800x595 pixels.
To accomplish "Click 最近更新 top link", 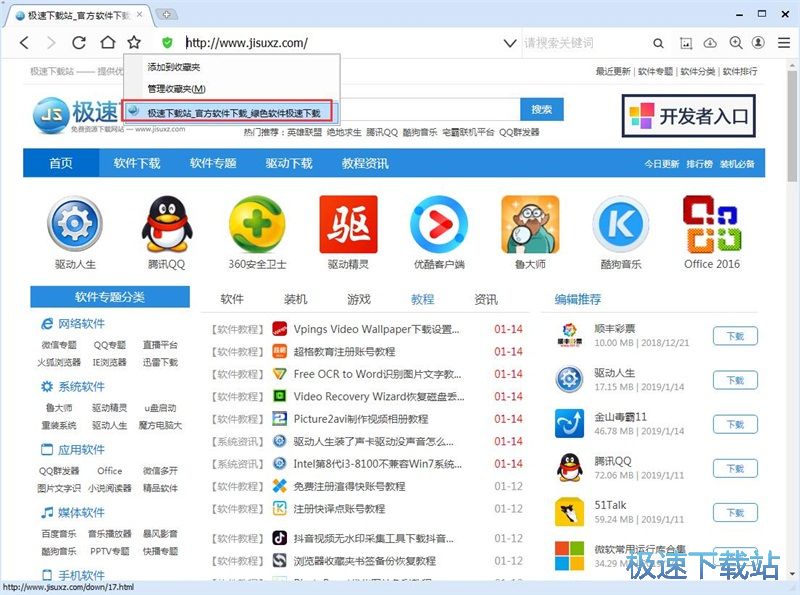I will [x=613, y=71].
